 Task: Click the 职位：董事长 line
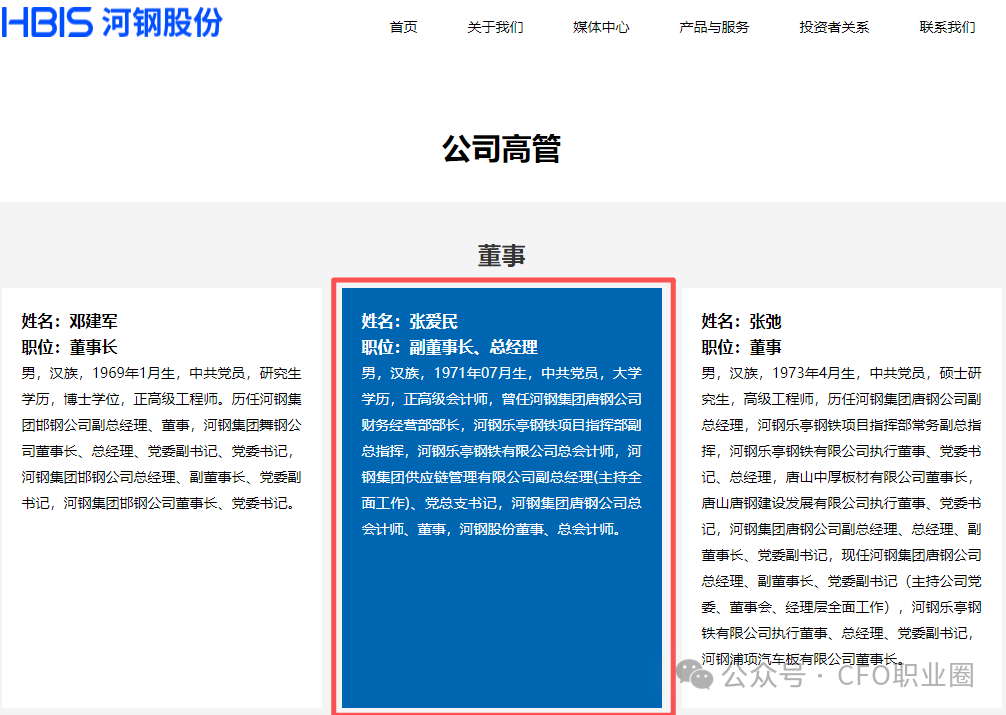pos(69,347)
